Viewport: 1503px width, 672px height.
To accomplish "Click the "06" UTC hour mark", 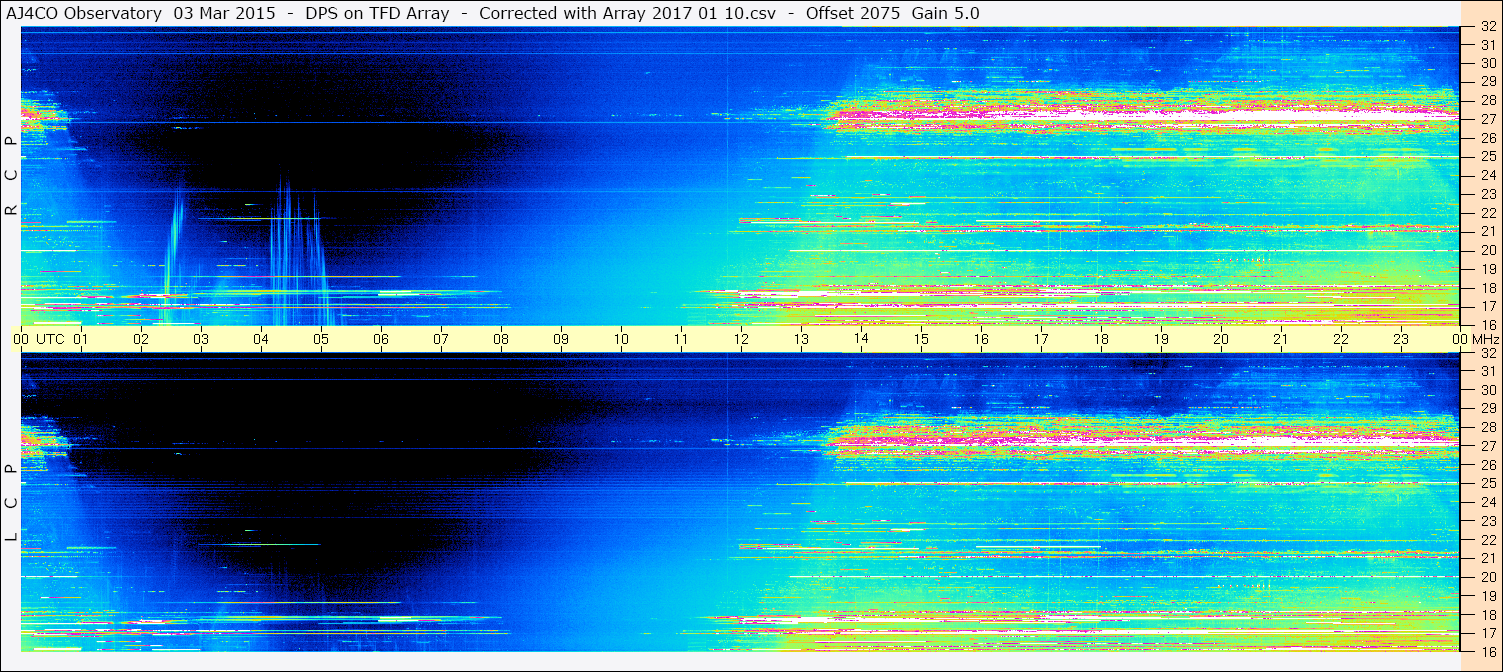I will [381, 339].
